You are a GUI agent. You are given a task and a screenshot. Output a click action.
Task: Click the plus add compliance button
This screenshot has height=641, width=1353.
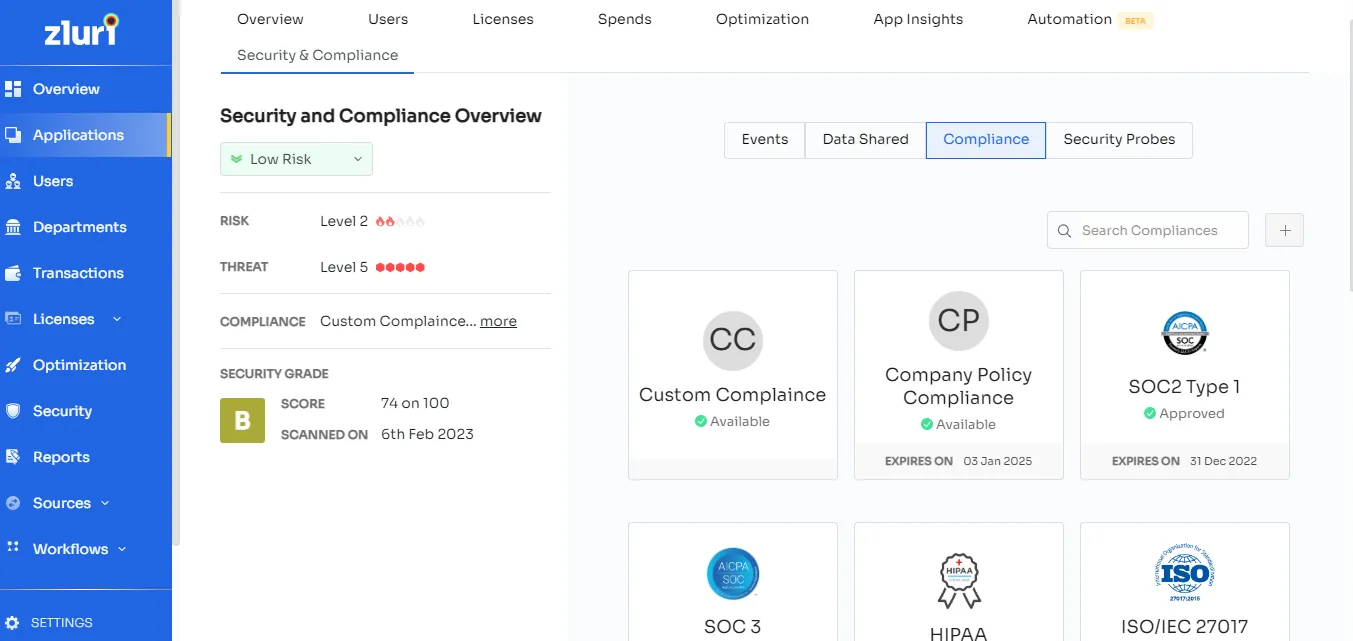[1285, 230]
